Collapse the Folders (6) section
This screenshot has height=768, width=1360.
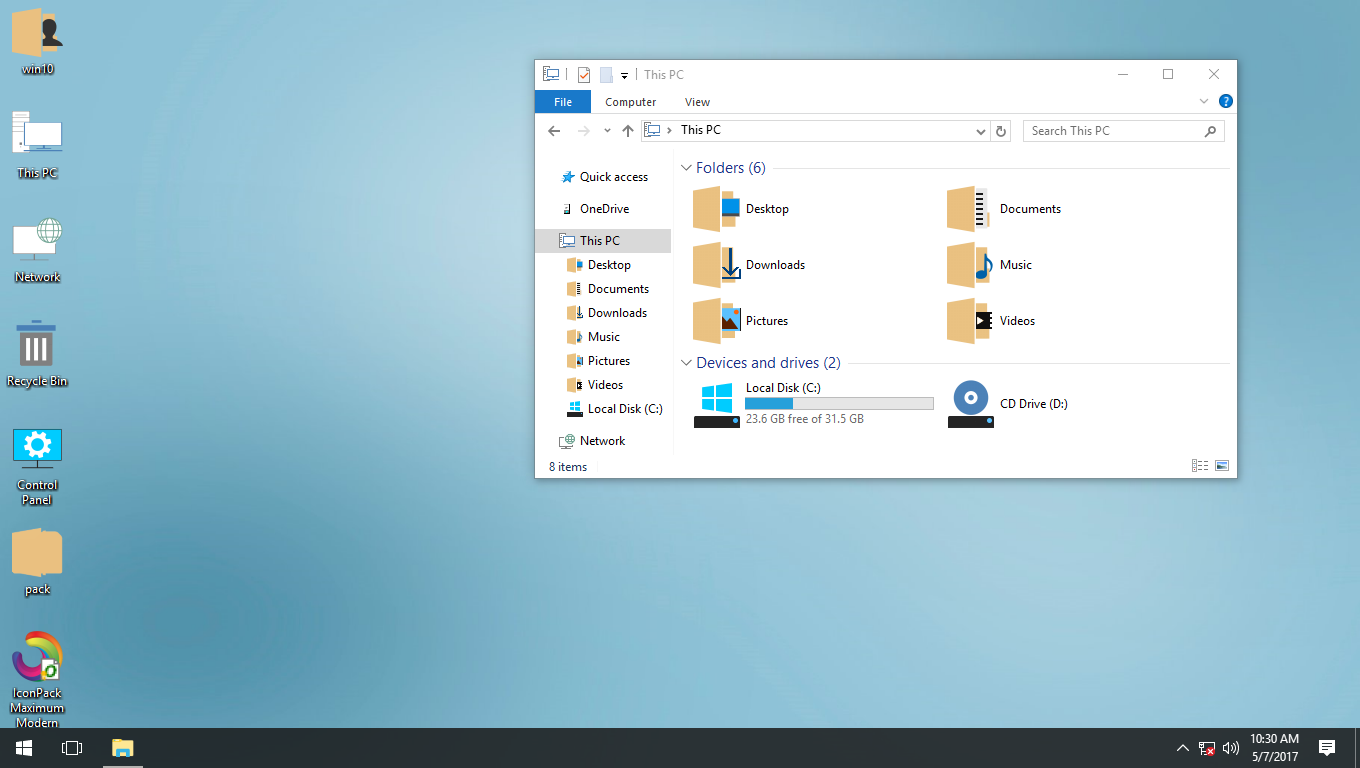pyautogui.click(x=686, y=167)
